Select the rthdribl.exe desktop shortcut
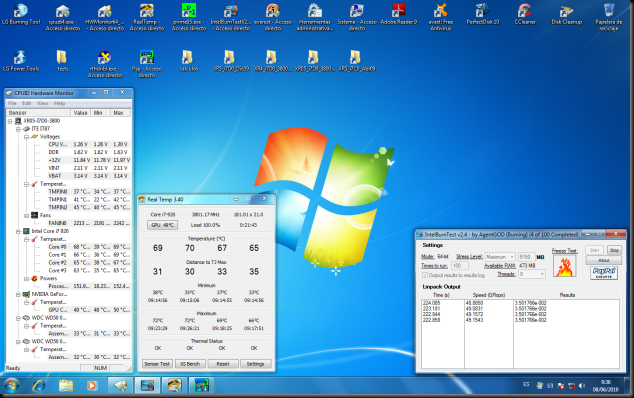 (x=105, y=65)
